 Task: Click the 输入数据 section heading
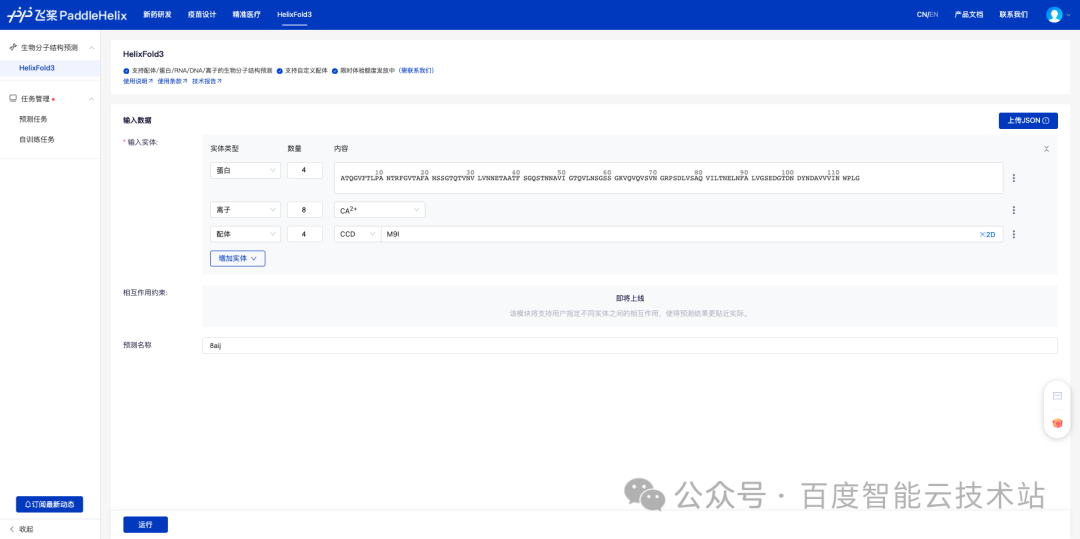[137, 120]
